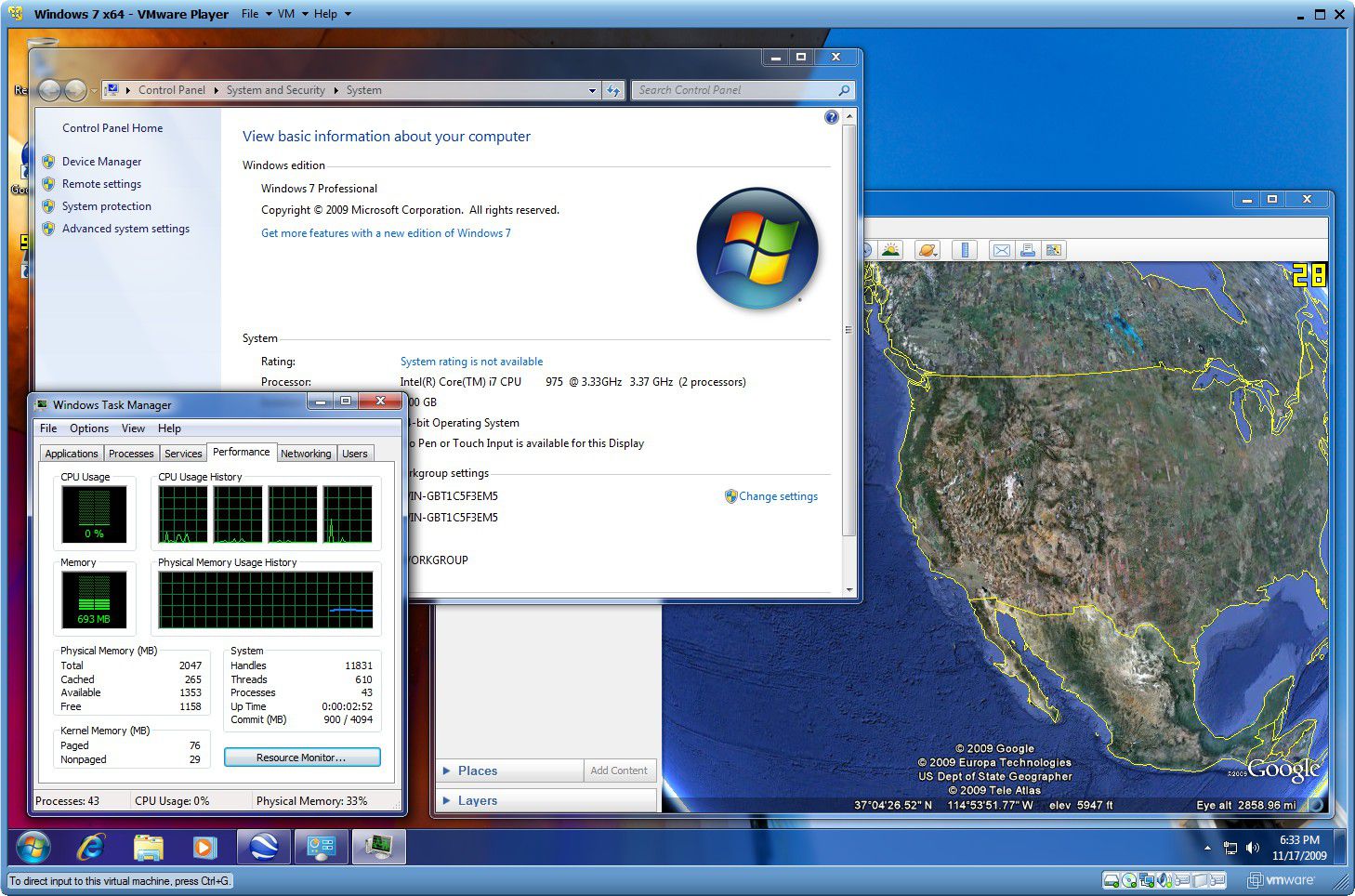Open VMware Player Help menu
This screenshot has height=896, width=1355.
coord(332,14)
